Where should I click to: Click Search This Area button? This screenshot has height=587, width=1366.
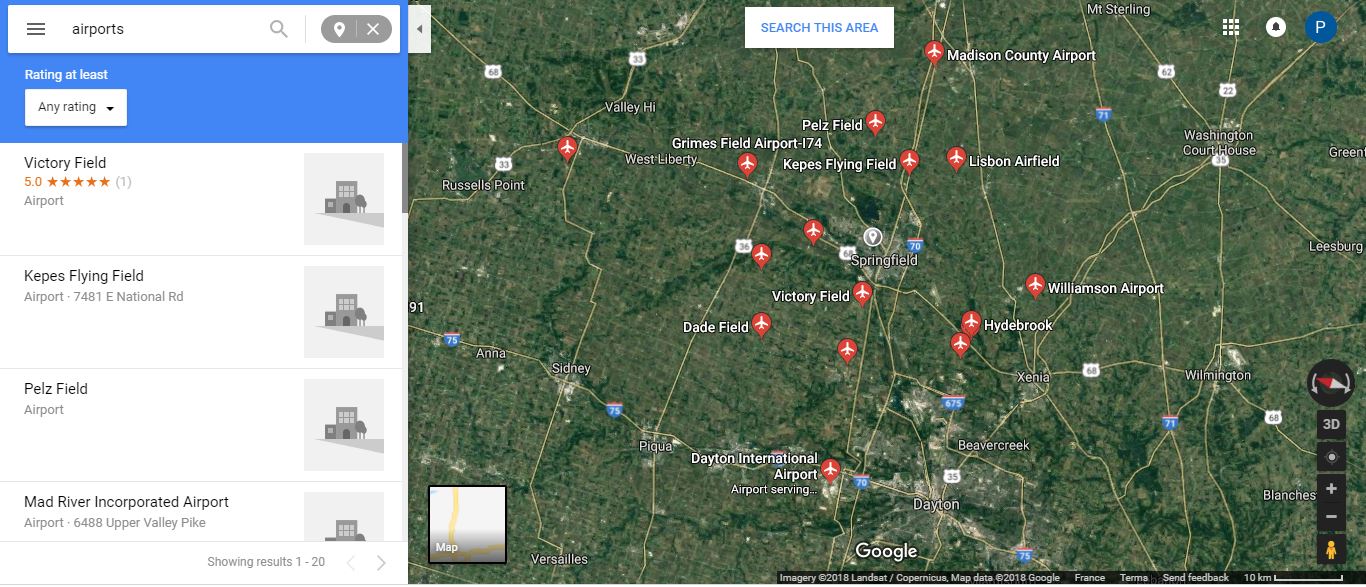click(819, 28)
